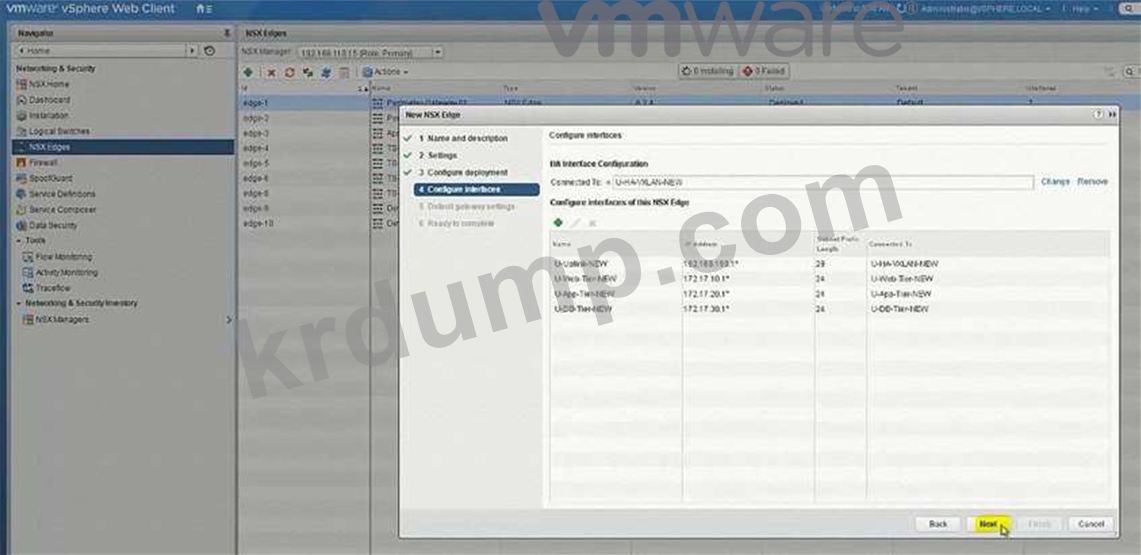Click the Connected To field U-HA-VXLAN-NEW
Screen dimensions: 1141x555
(822, 183)
